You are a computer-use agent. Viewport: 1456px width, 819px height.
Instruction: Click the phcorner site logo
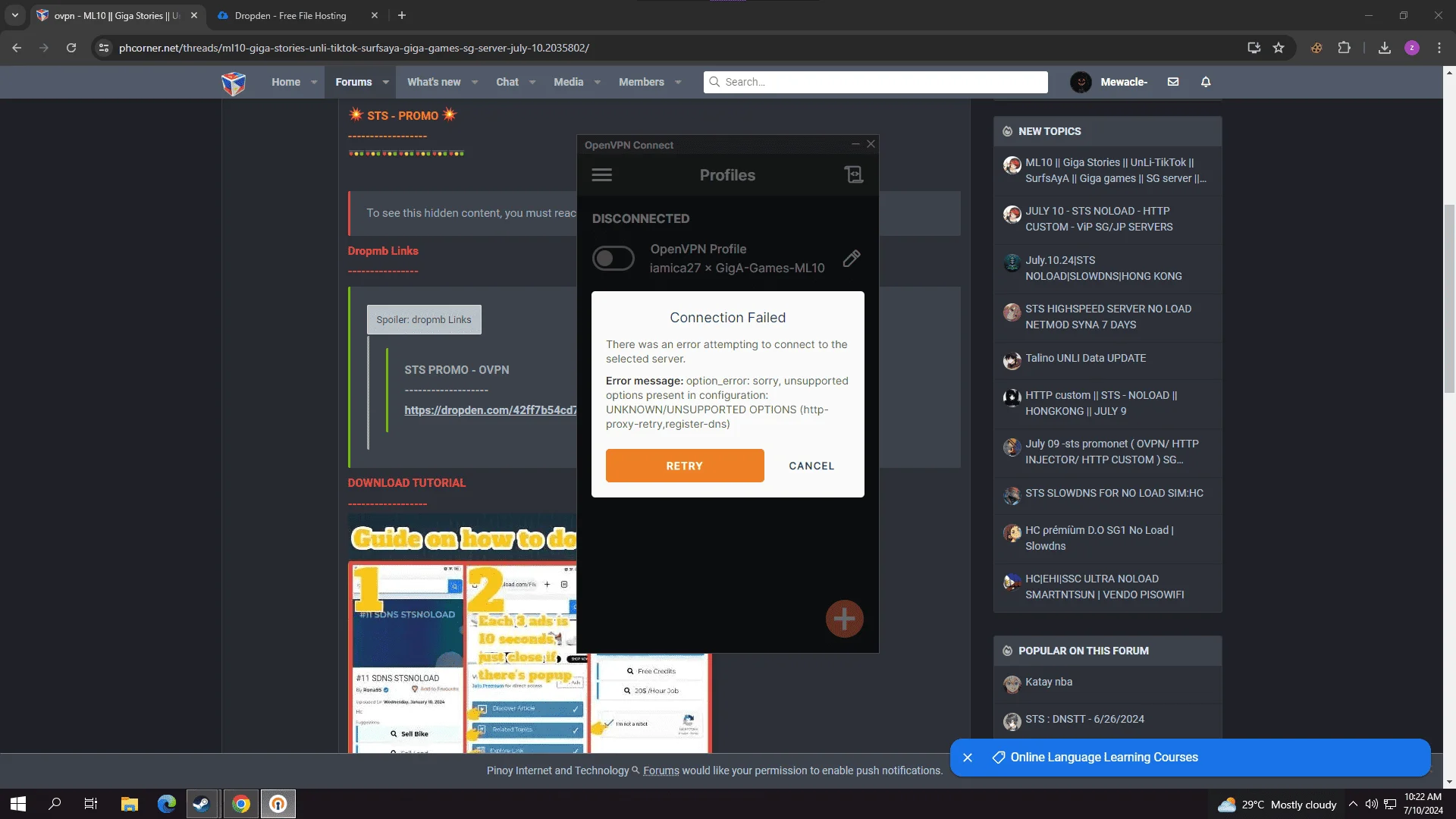[234, 83]
